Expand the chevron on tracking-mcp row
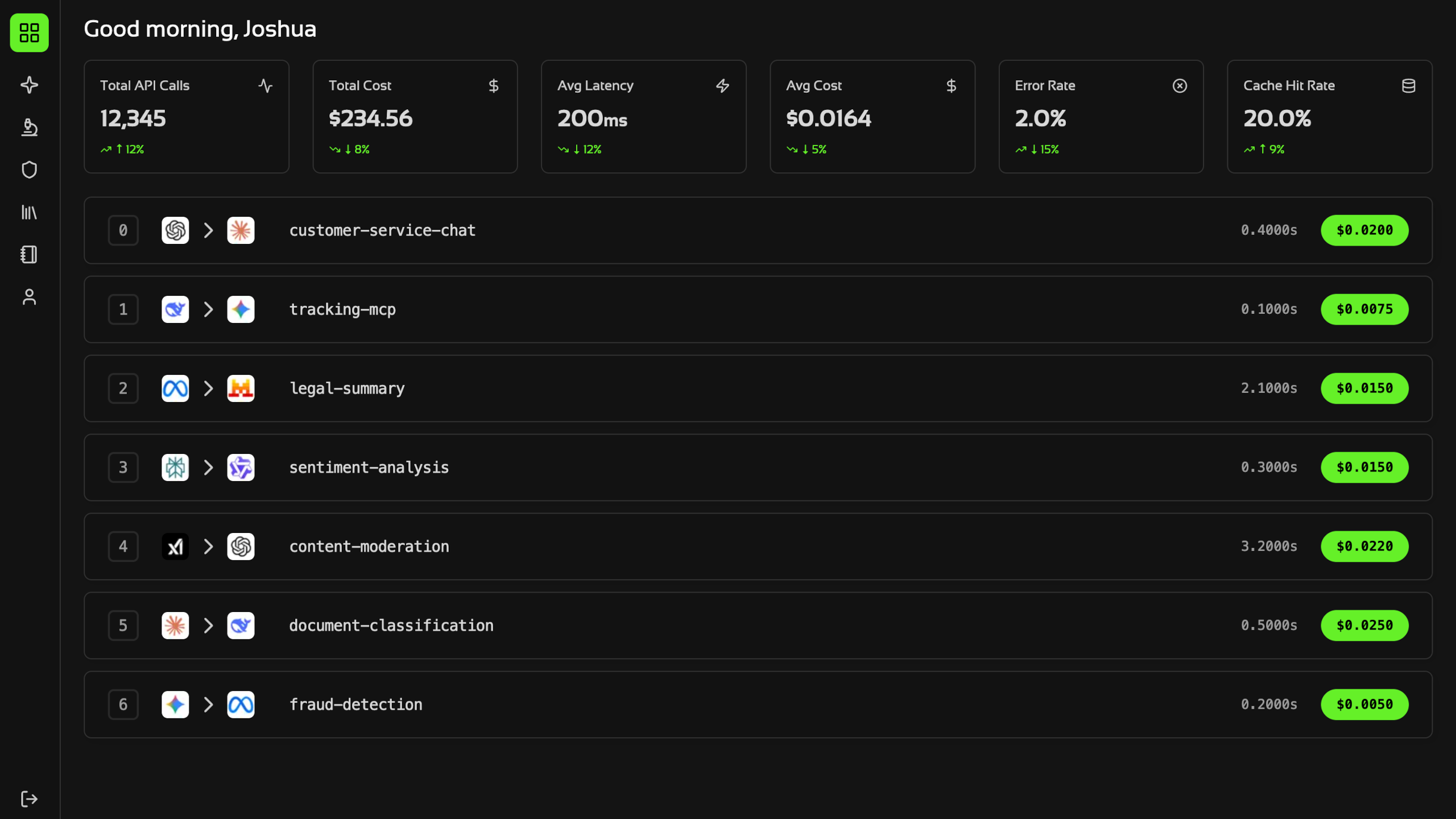 208,309
